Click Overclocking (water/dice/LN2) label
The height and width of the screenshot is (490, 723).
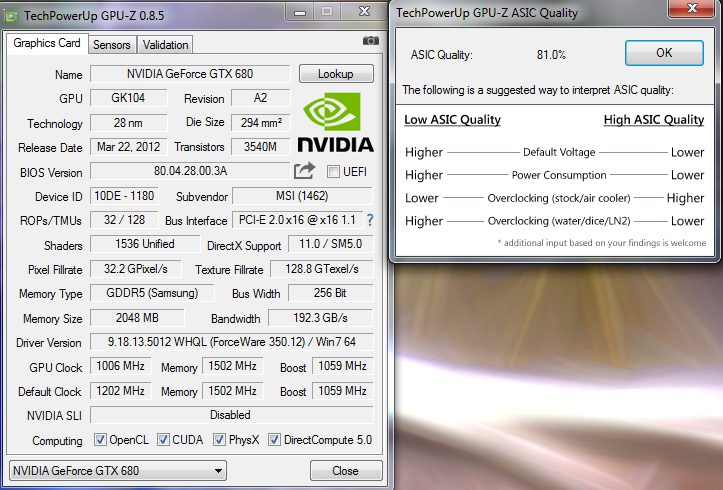click(x=559, y=221)
